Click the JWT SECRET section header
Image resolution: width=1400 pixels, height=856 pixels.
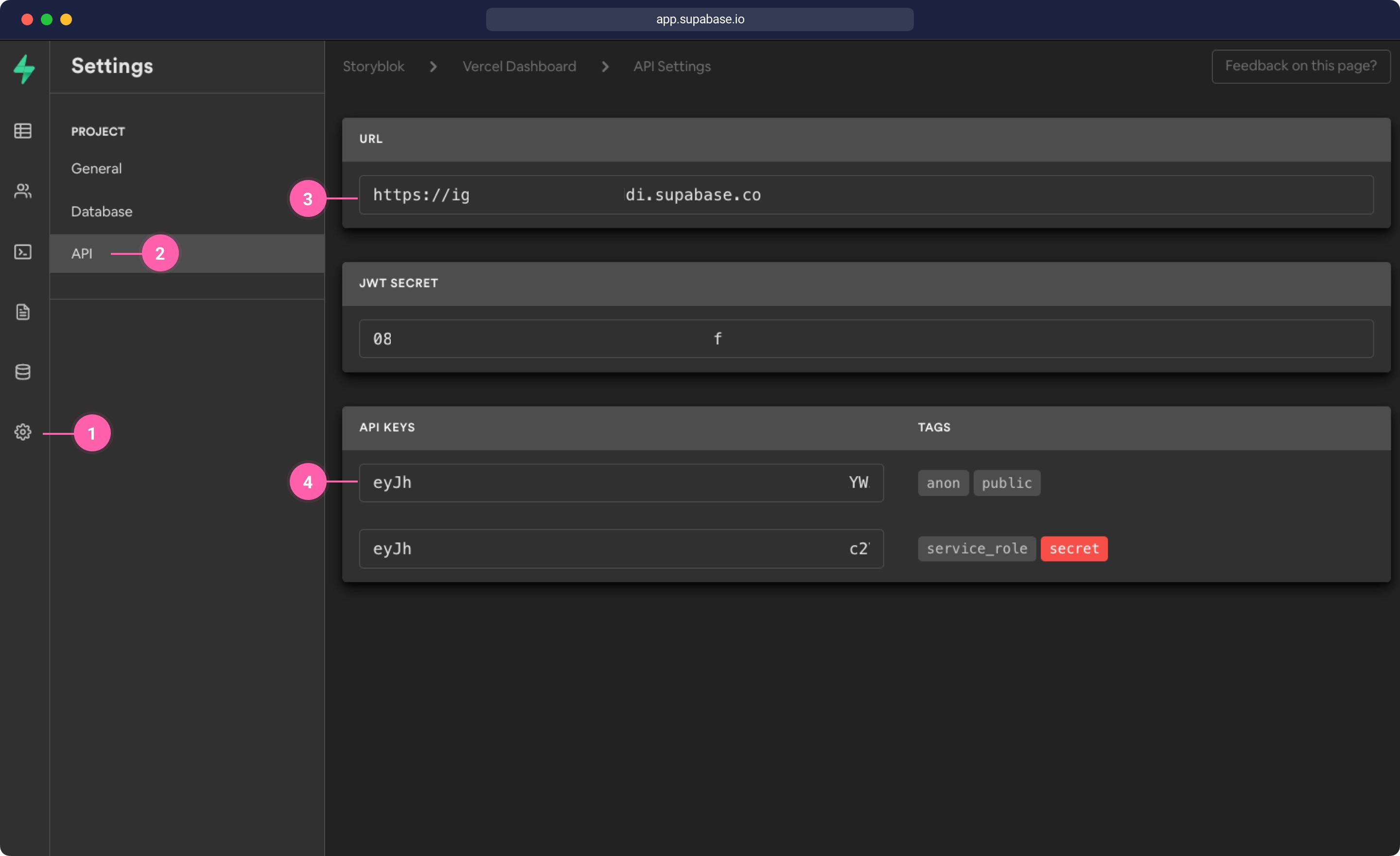tap(398, 283)
